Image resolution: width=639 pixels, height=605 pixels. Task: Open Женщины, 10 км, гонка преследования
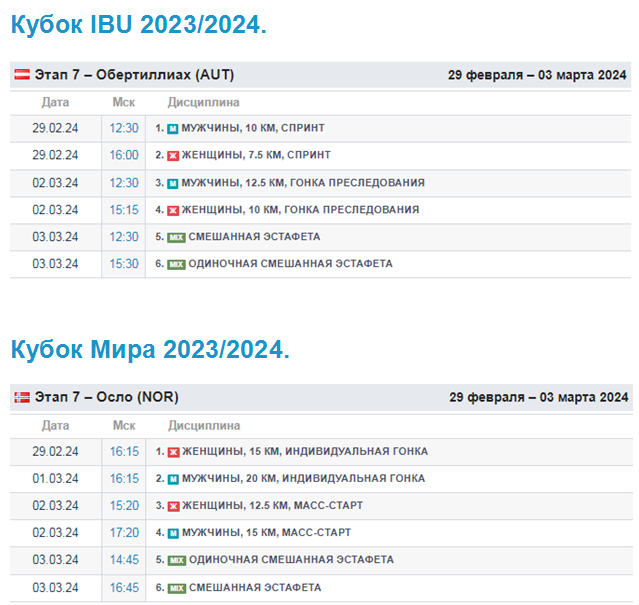click(300, 209)
